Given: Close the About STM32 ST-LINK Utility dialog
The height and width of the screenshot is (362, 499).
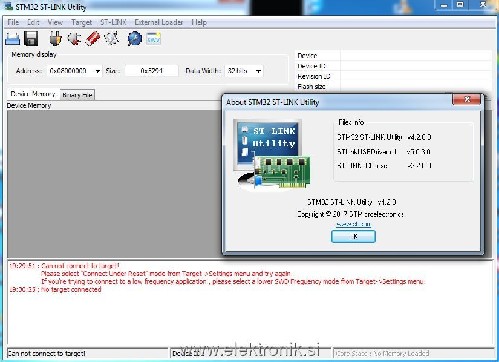Looking at the screenshot, I should [x=467, y=99].
